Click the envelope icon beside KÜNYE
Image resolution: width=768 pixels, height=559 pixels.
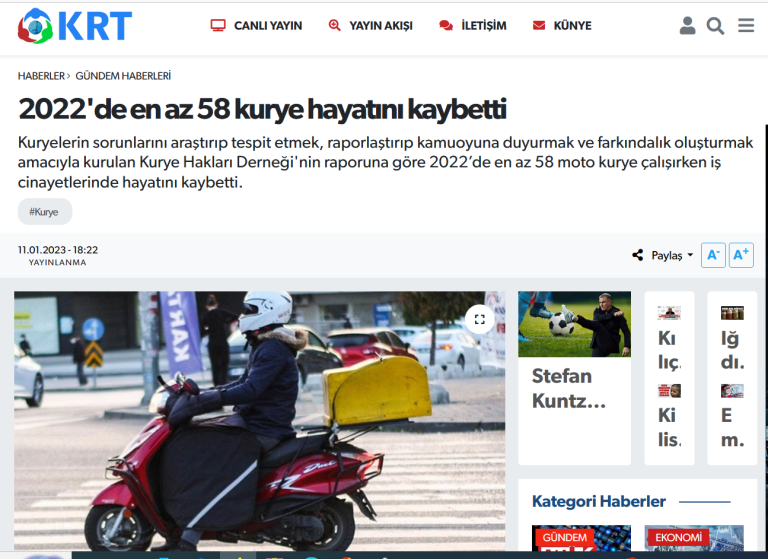(539, 25)
